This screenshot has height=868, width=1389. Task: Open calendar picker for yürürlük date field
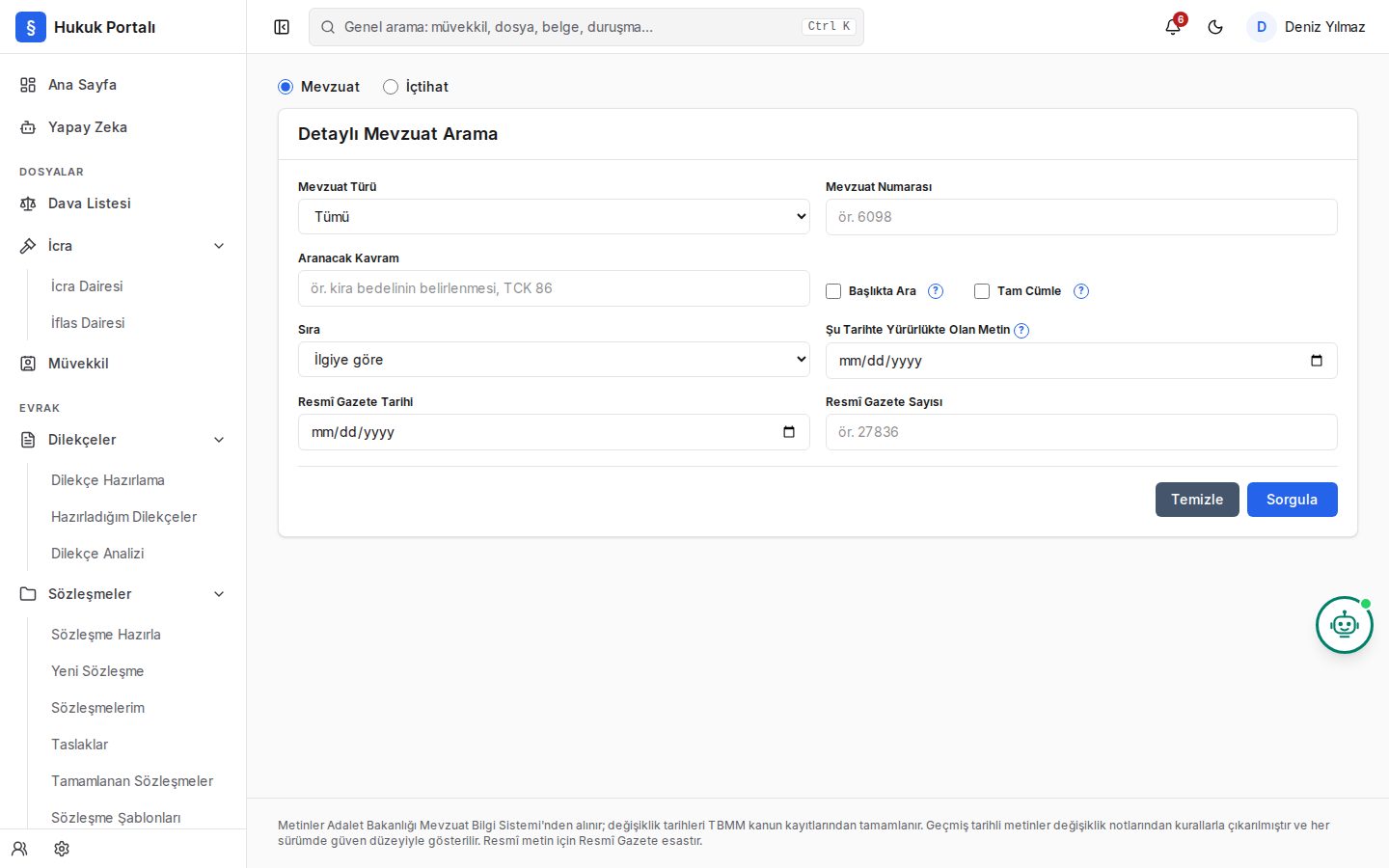tap(1317, 361)
